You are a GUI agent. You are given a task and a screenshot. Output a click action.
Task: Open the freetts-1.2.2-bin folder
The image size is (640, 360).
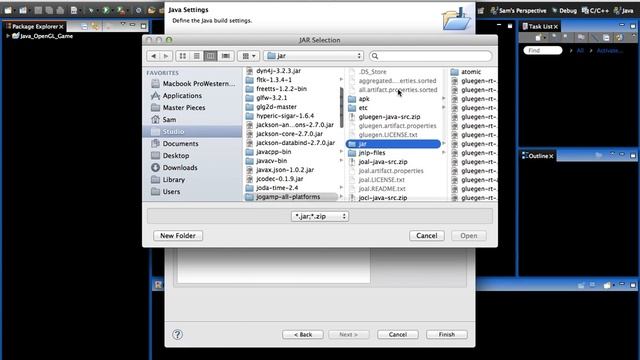281,89
